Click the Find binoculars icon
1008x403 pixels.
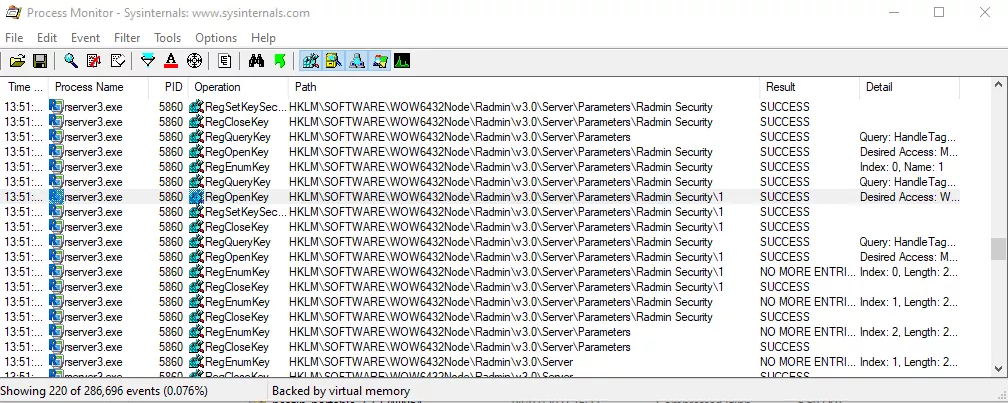pos(256,61)
